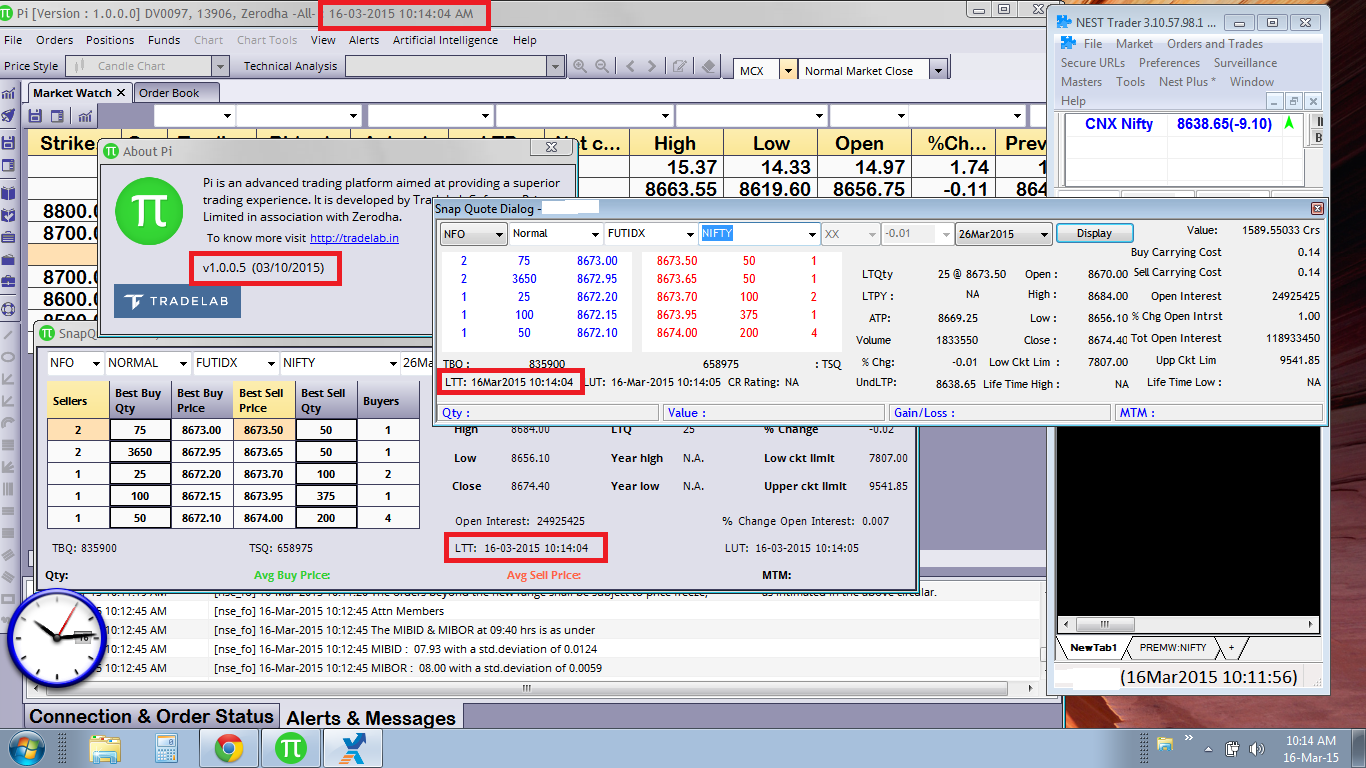
Task: Switch to PREMW:NIFTY tab in NEST
Action: coord(1173,648)
